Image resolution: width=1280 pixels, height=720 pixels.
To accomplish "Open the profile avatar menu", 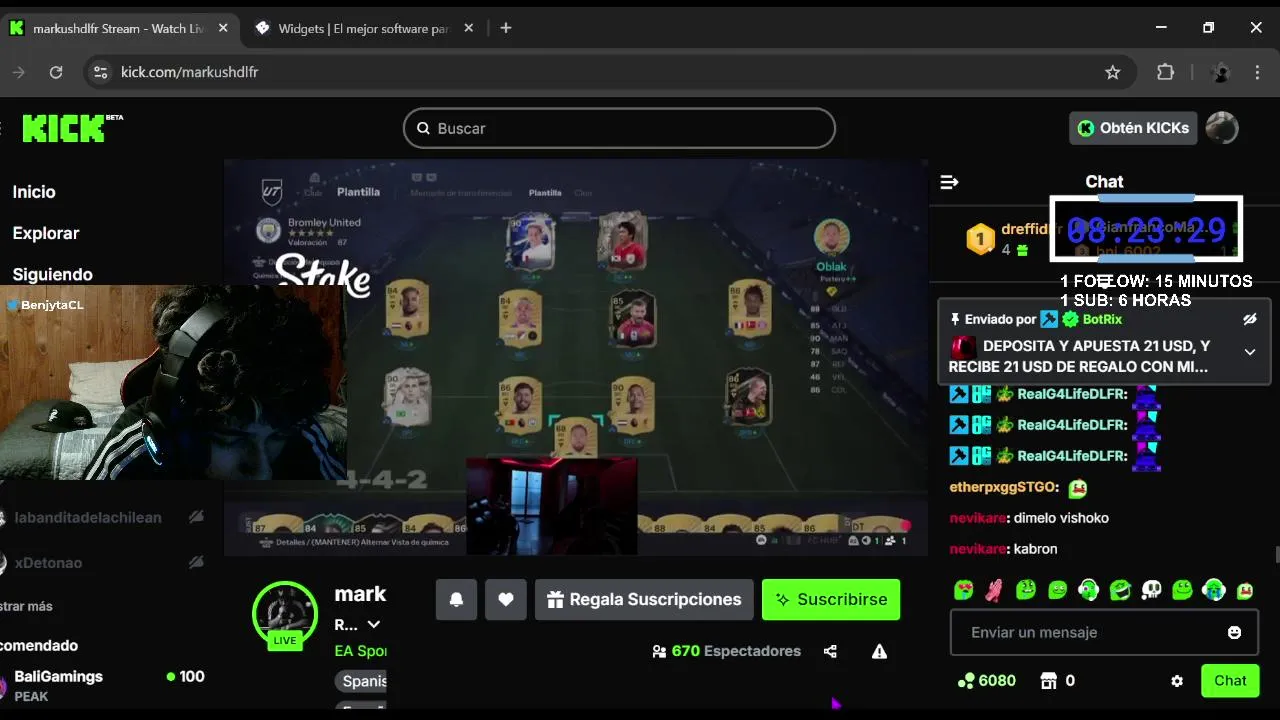I will (1222, 128).
